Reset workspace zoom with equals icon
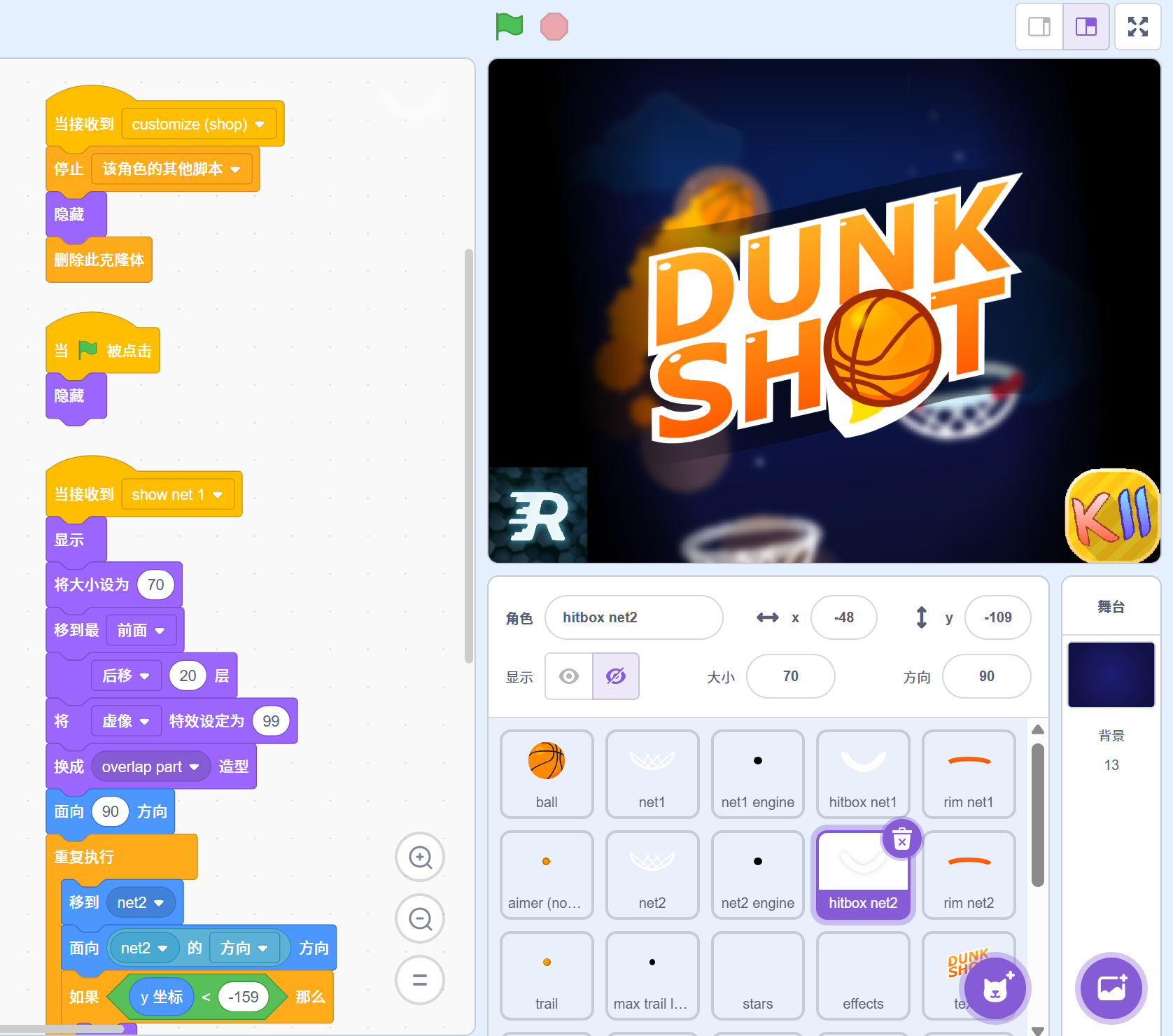The height and width of the screenshot is (1036, 1173). pos(420,980)
